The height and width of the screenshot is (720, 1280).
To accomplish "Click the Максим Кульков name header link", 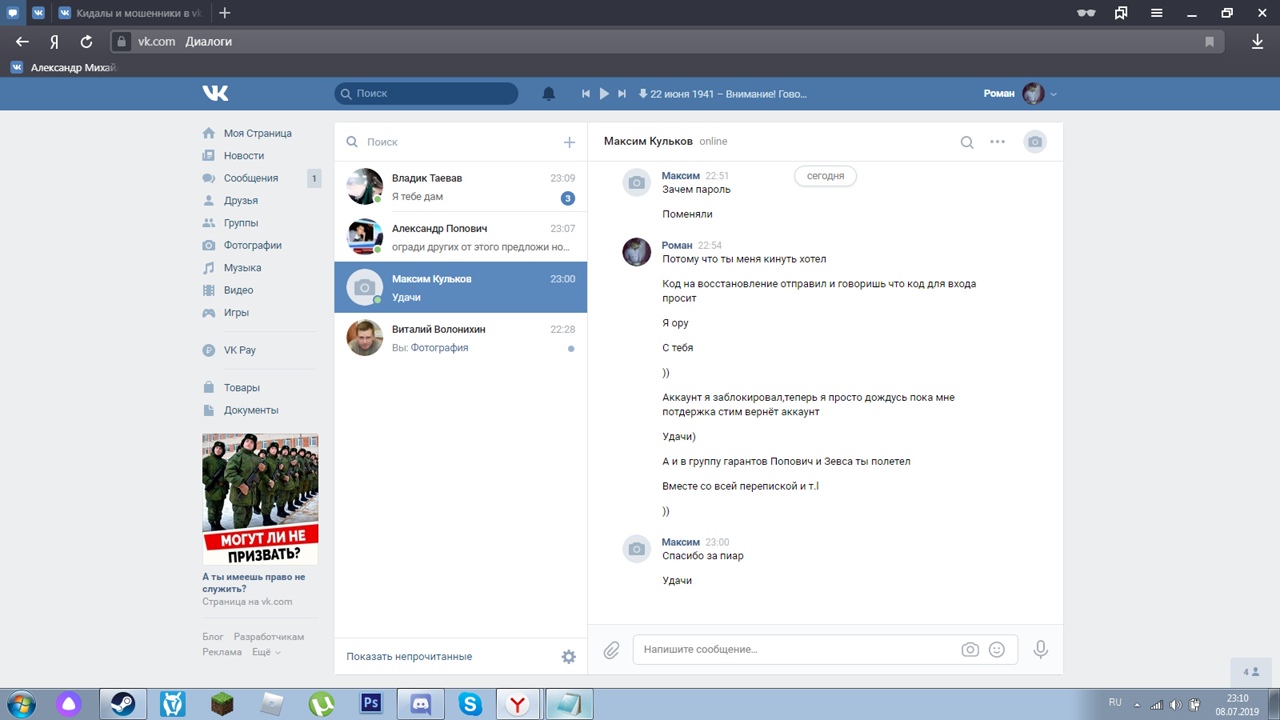I will (648, 142).
